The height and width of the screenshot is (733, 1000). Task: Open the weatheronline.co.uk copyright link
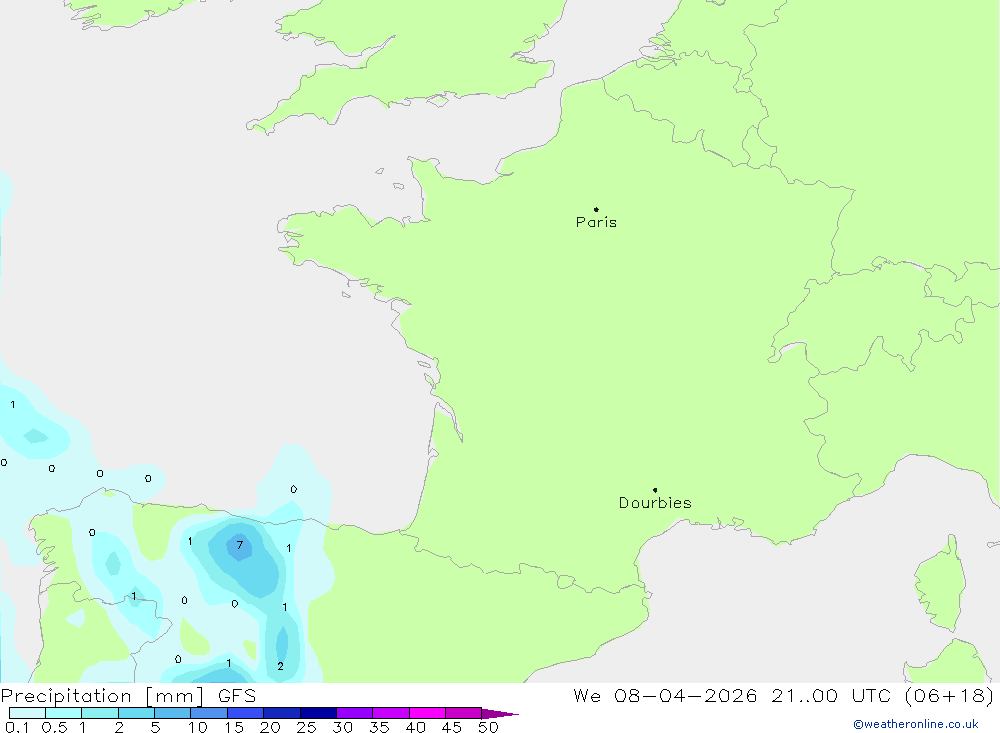[916, 724]
